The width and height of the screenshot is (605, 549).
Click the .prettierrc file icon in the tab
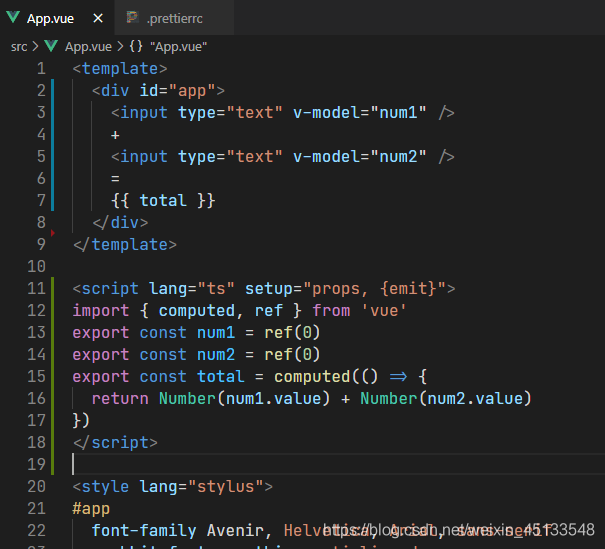pos(132,18)
